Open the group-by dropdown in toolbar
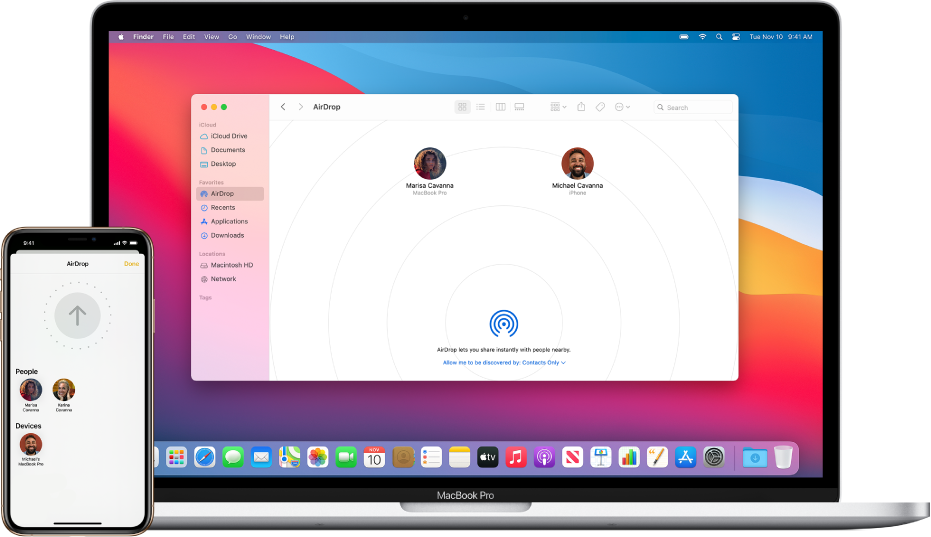The image size is (931, 537). 558,107
